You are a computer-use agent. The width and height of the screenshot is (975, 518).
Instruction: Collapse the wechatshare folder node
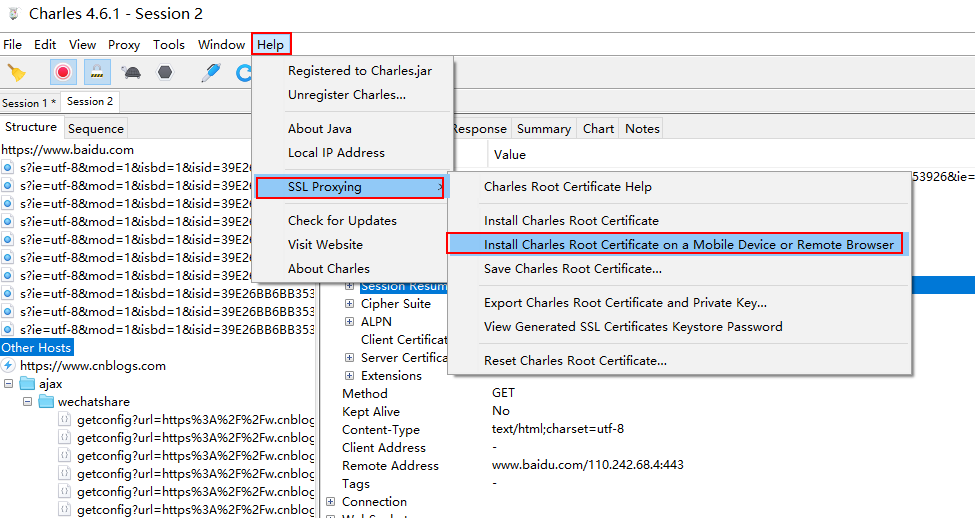click(x=27, y=402)
